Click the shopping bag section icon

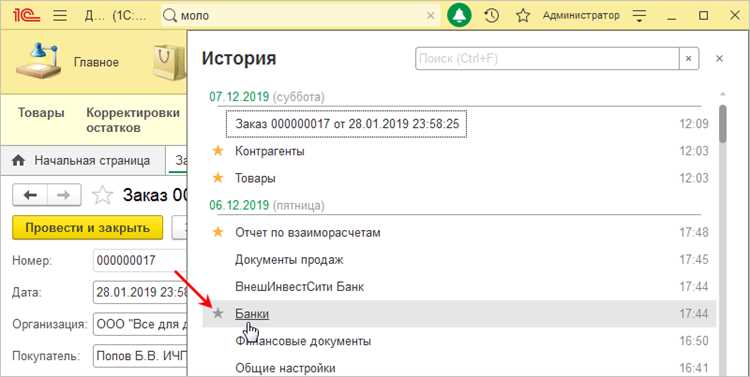coord(168,62)
